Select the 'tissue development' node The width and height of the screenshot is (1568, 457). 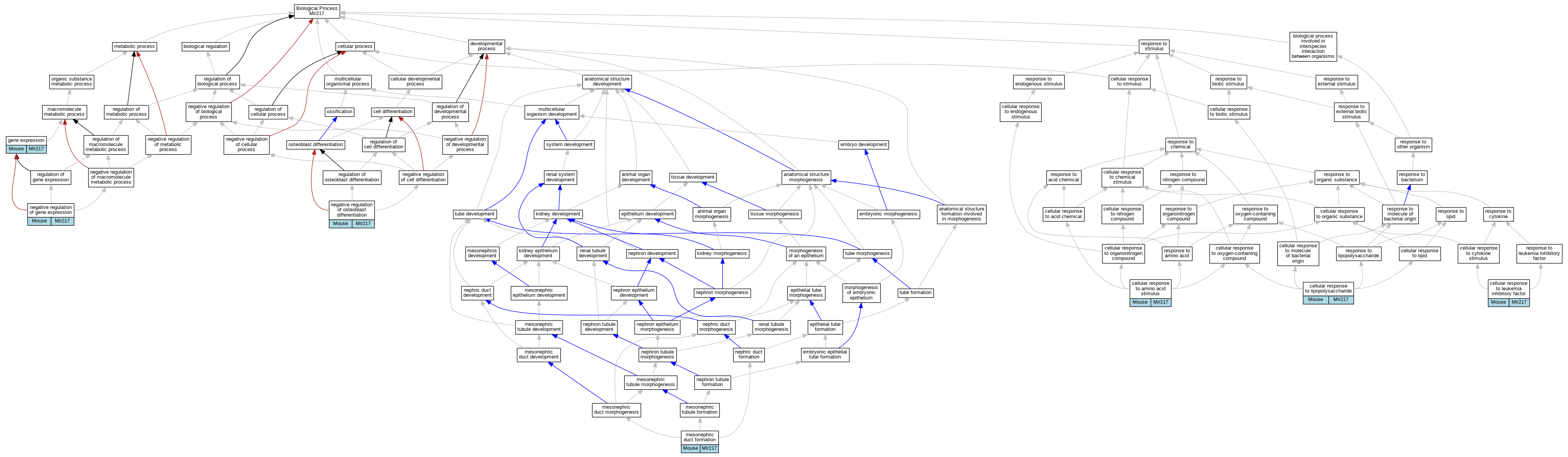point(693,178)
